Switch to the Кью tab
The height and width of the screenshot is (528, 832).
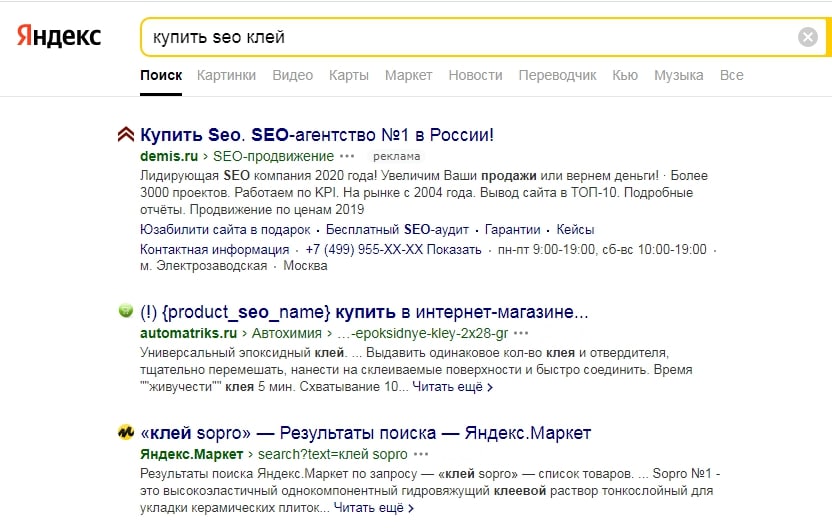(625, 75)
